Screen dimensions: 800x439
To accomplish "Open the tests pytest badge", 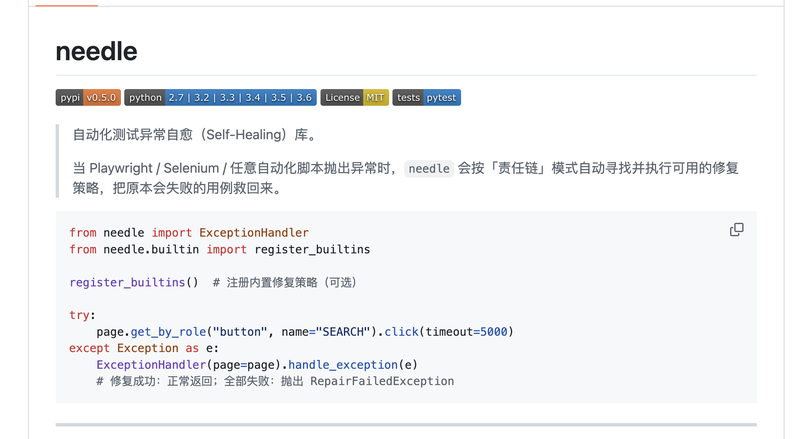I will click(x=427, y=97).
